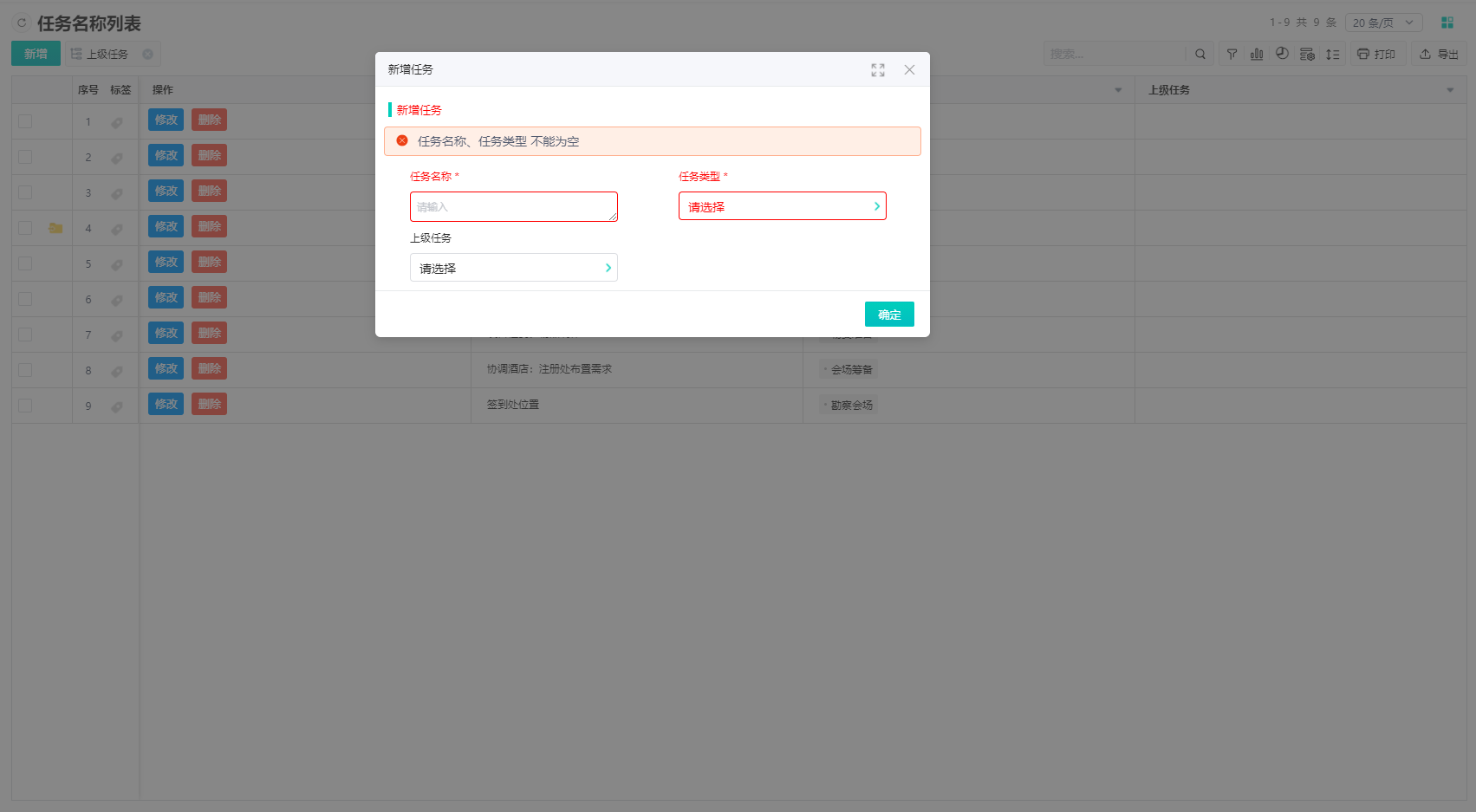
Task: Open the column settings gear icon
Action: pos(1307,54)
